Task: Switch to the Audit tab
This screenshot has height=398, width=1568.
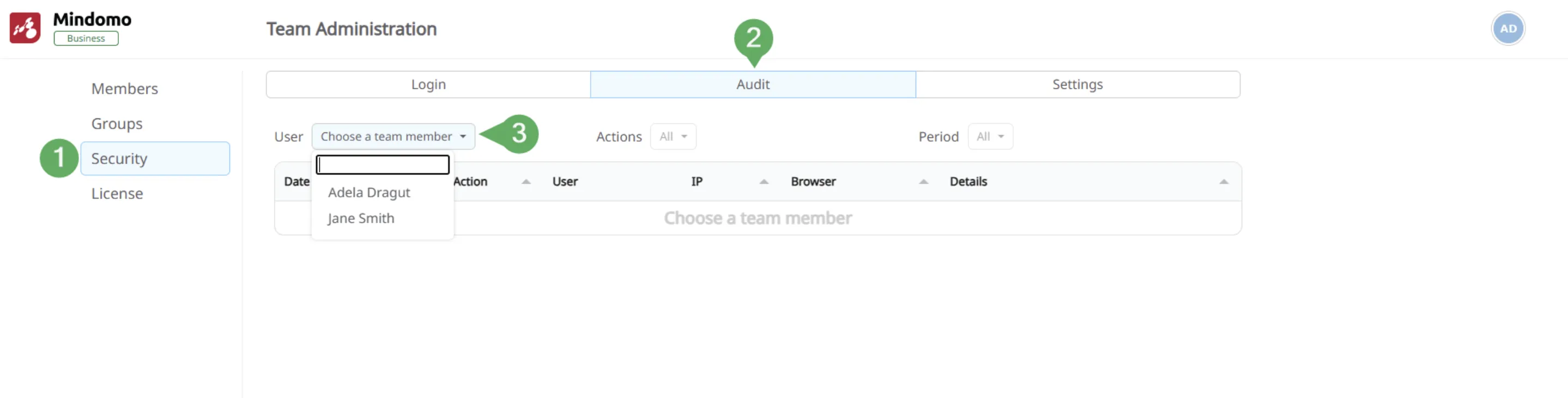Action: 752,85
